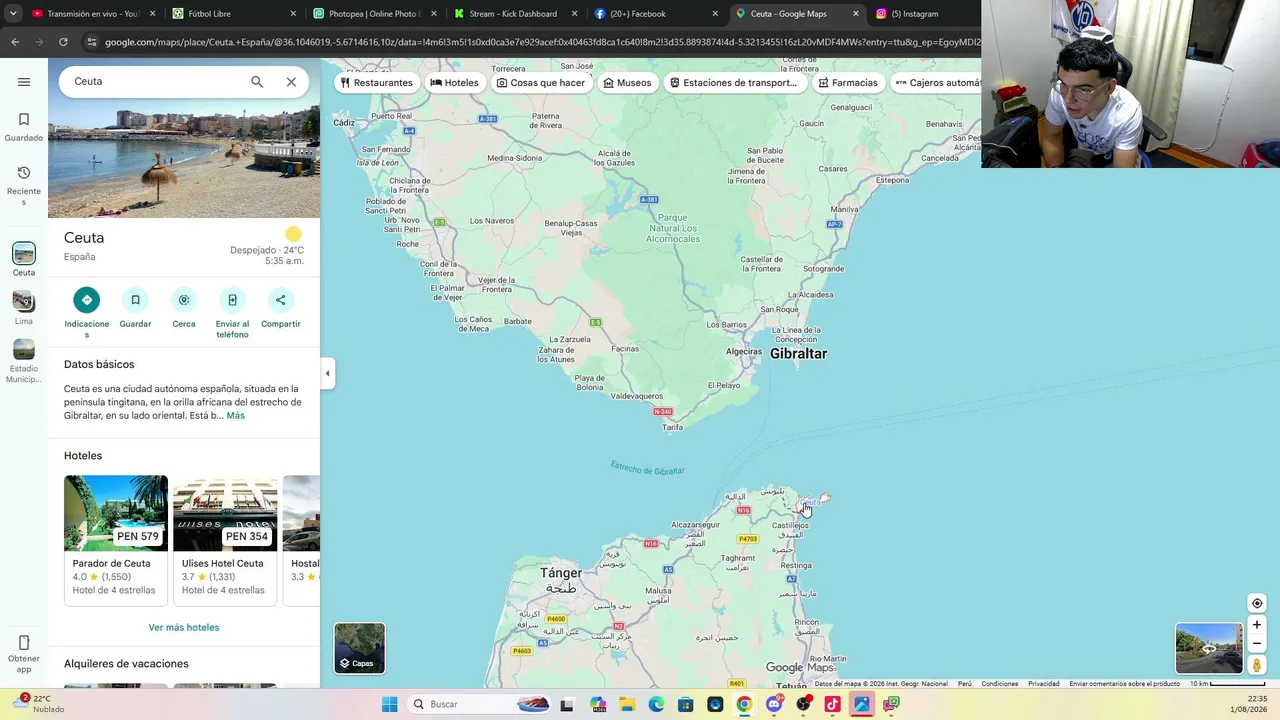Click the browser back arrow
The height and width of the screenshot is (720, 1280).
point(15,42)
